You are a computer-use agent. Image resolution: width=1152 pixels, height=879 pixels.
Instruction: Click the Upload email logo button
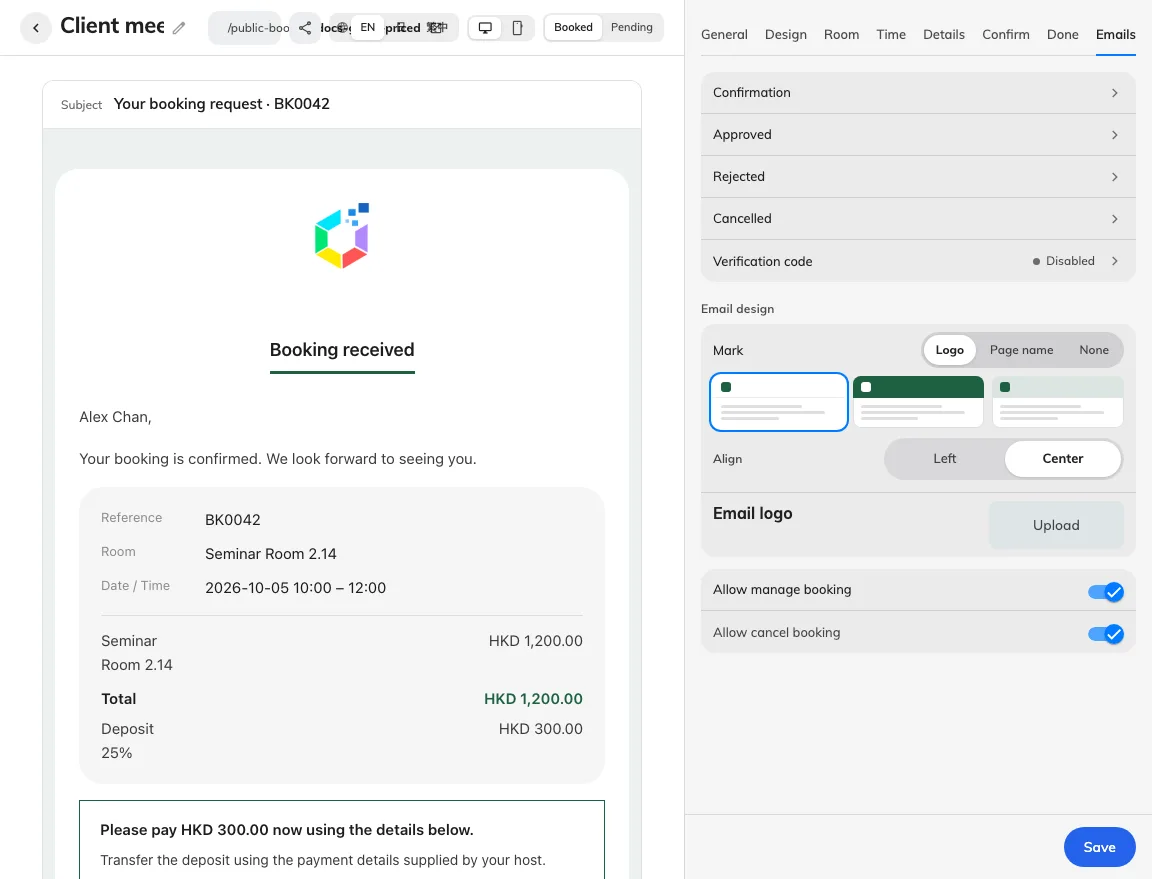tap(1056, 525)
